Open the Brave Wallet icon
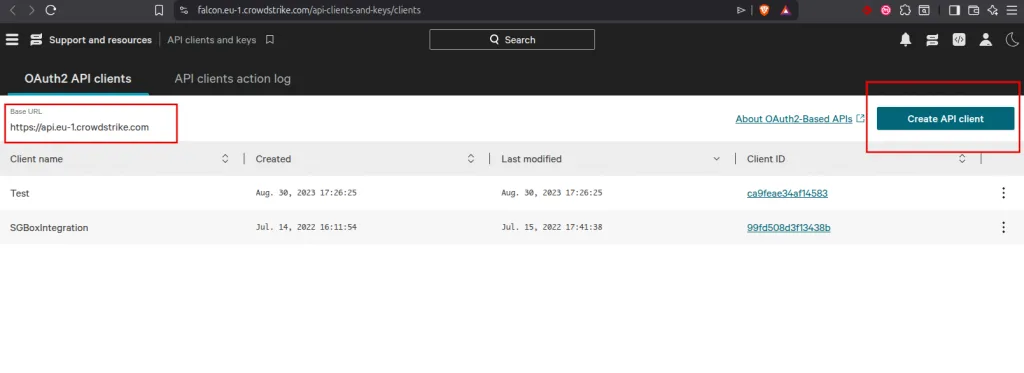The height and width of the screenshot is (373, 1024). coord(973,10)
